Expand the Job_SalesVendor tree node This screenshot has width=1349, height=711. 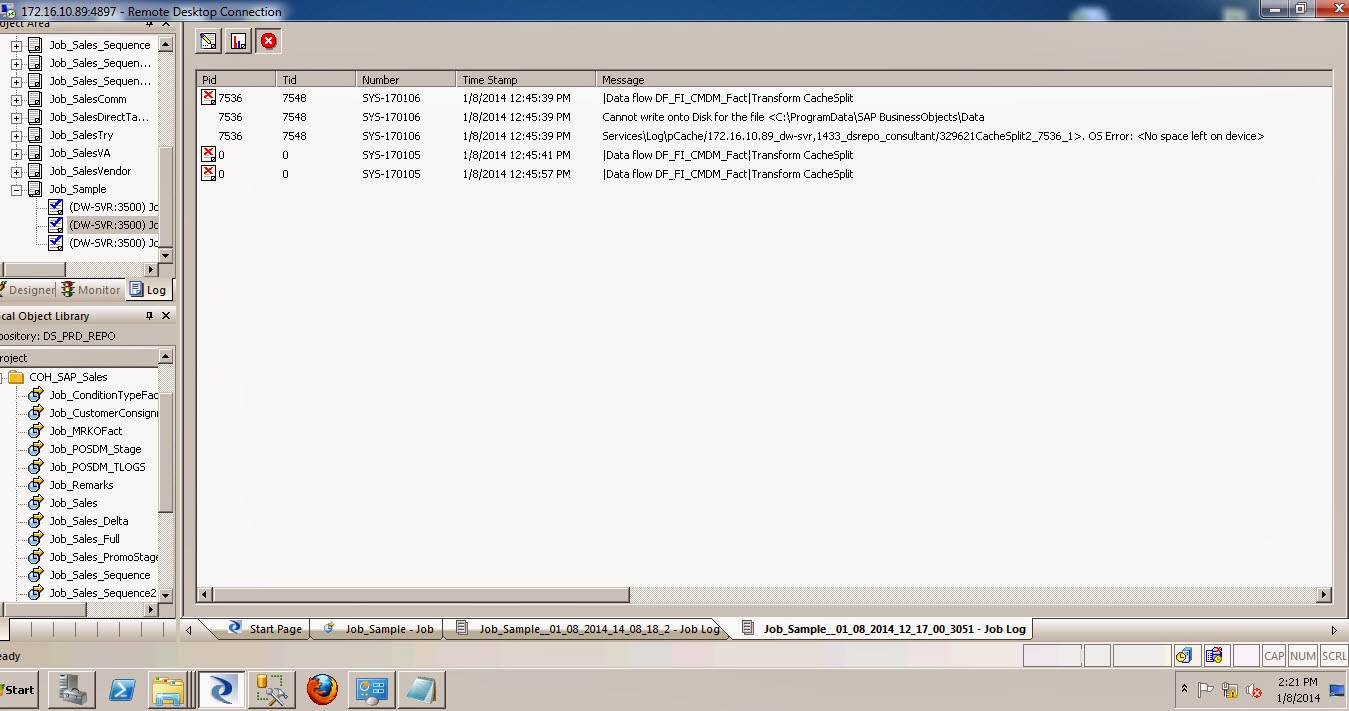(x=17, y=171)
